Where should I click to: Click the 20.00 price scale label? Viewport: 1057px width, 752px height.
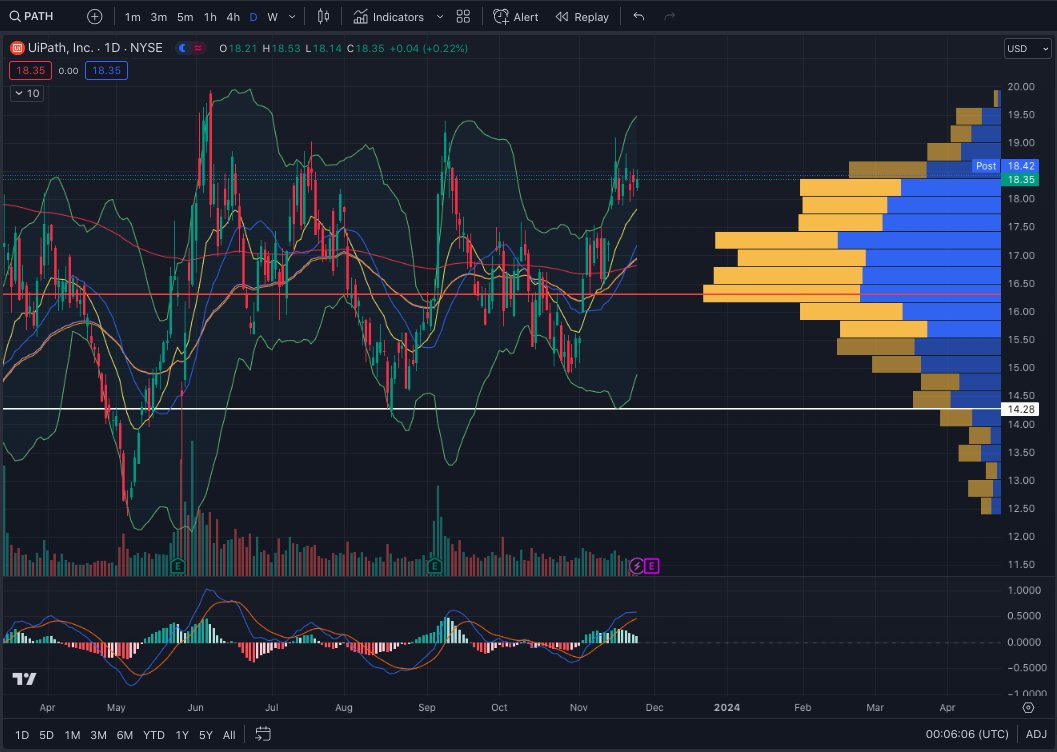coord(1021,86)
